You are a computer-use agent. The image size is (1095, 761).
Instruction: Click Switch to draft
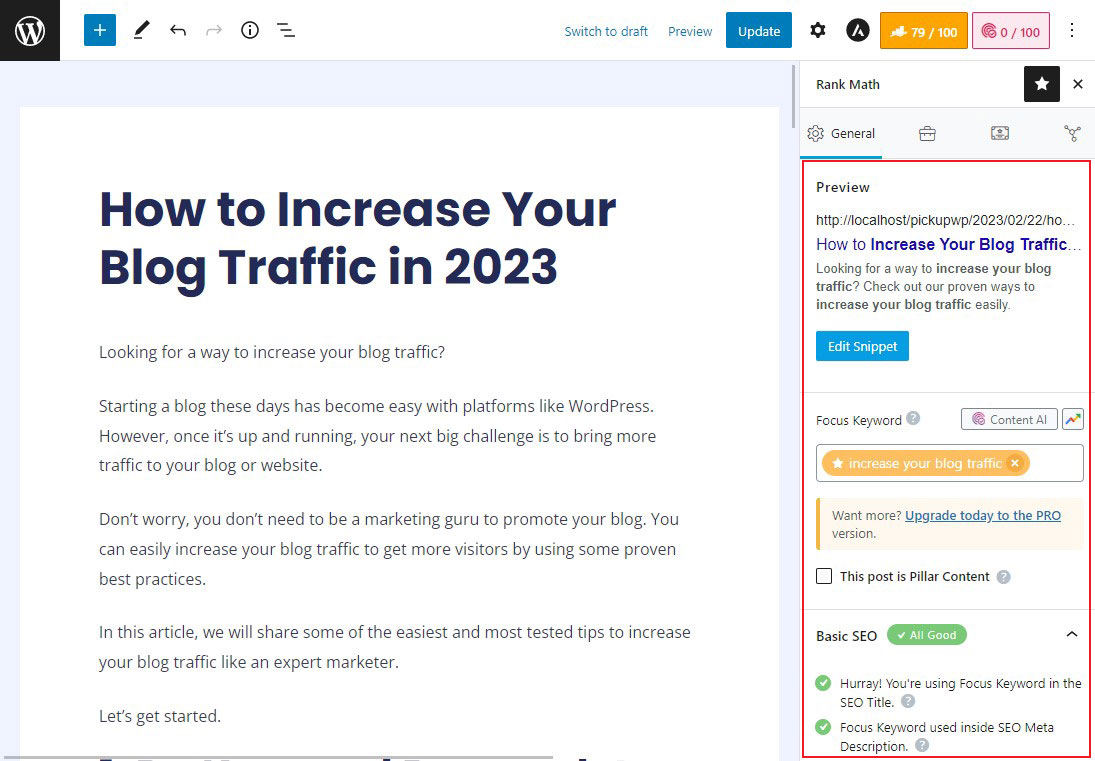[x=606, y=31]
